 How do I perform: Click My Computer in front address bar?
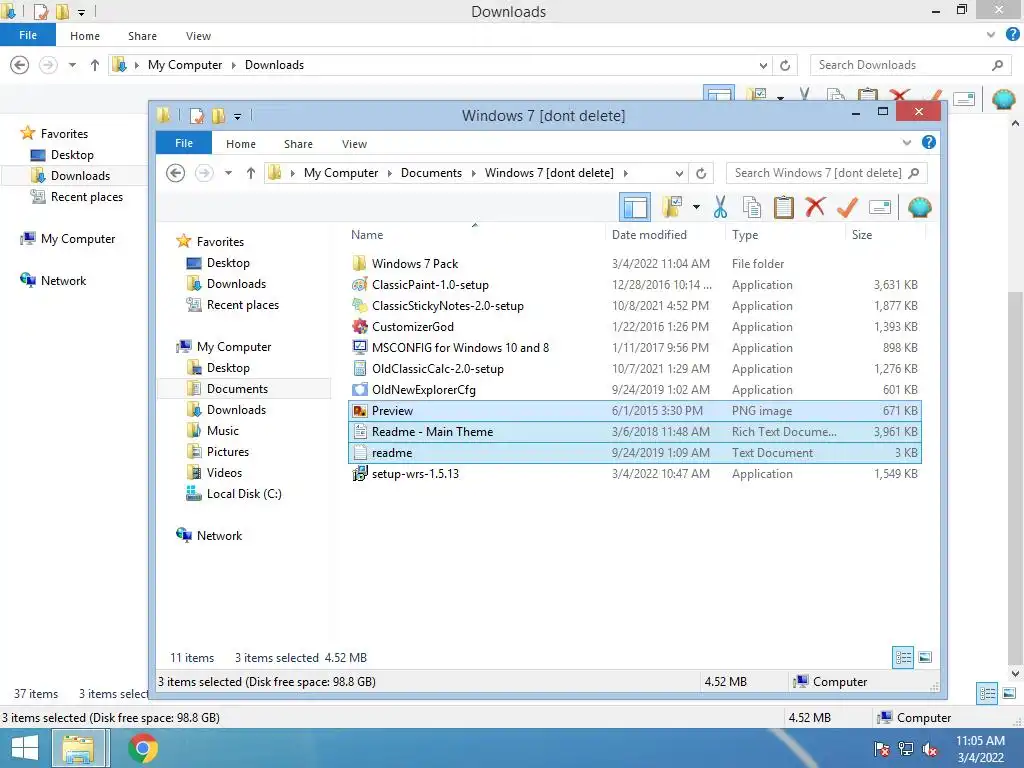341,173
